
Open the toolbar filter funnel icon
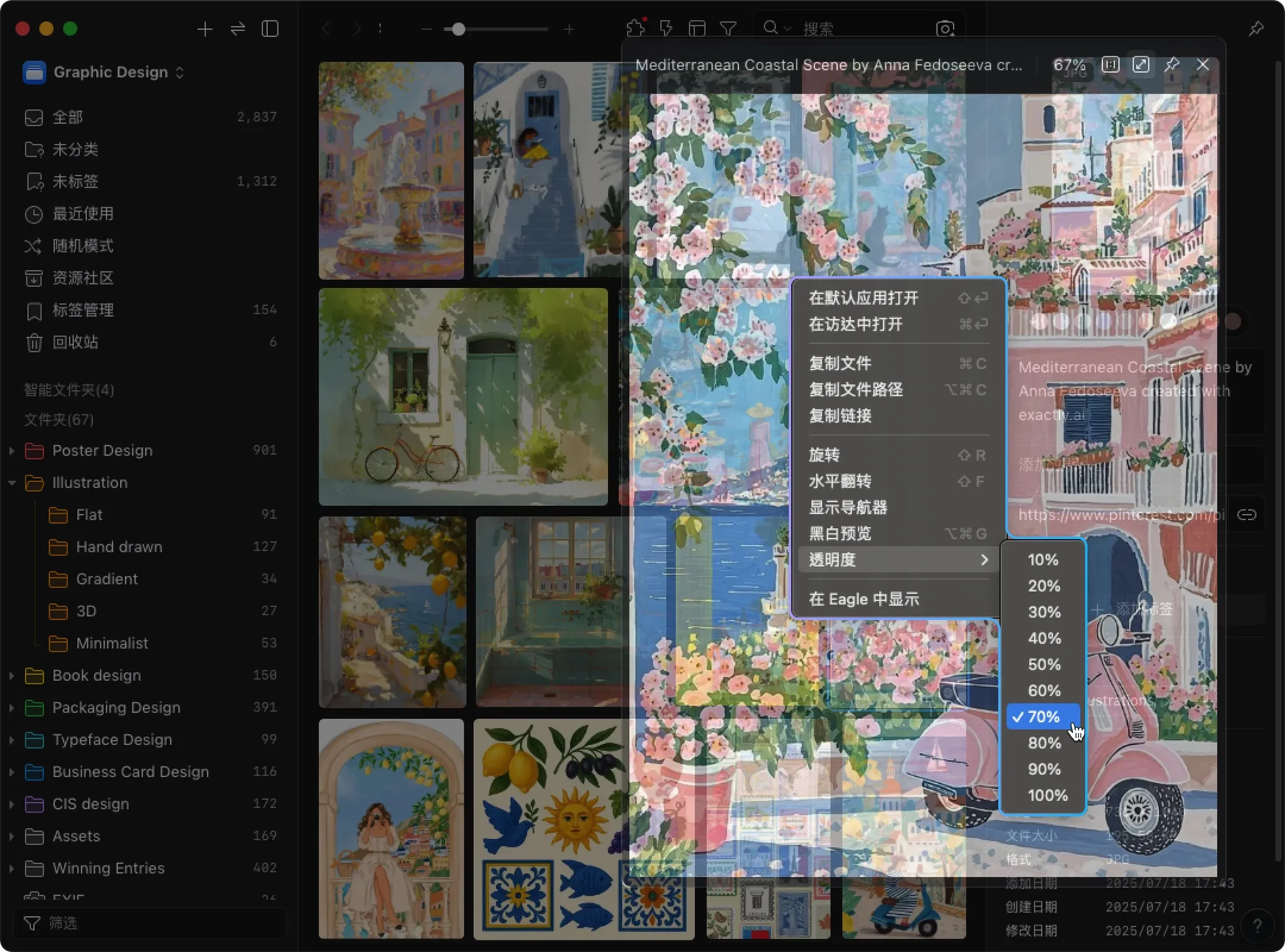728,28
